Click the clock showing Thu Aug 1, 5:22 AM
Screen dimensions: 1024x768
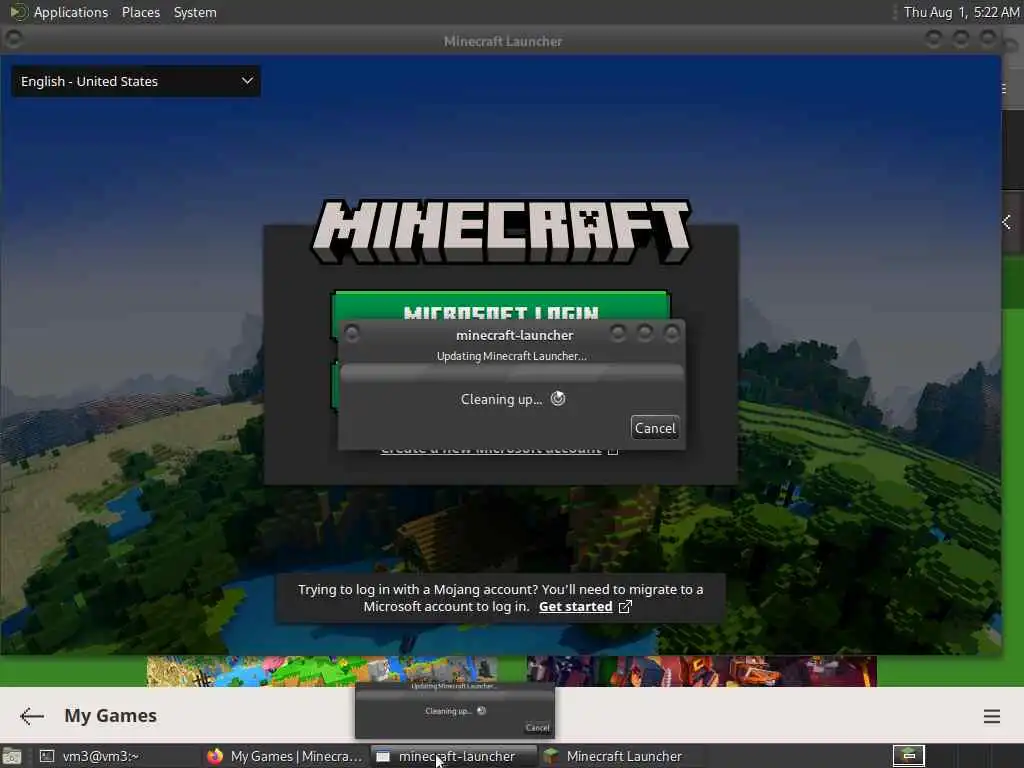pos(961,12)
